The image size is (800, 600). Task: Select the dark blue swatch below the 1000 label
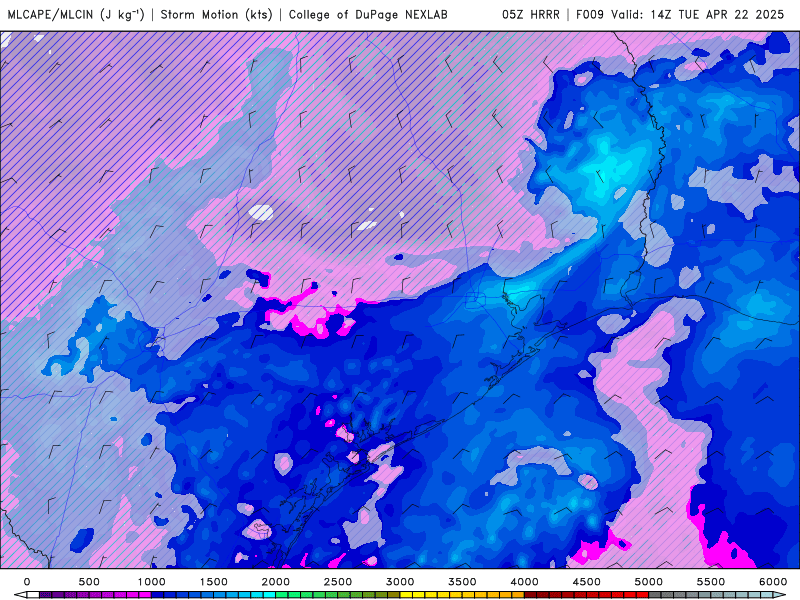(x=157, y=595)
